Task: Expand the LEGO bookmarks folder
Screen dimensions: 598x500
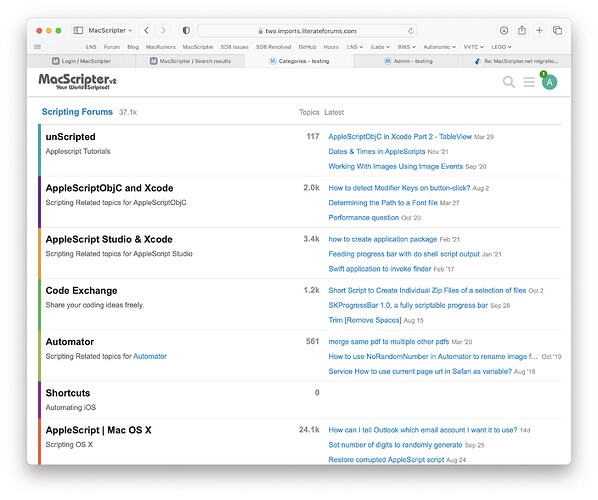Action: pyautogui.click(x=502, y=47)
